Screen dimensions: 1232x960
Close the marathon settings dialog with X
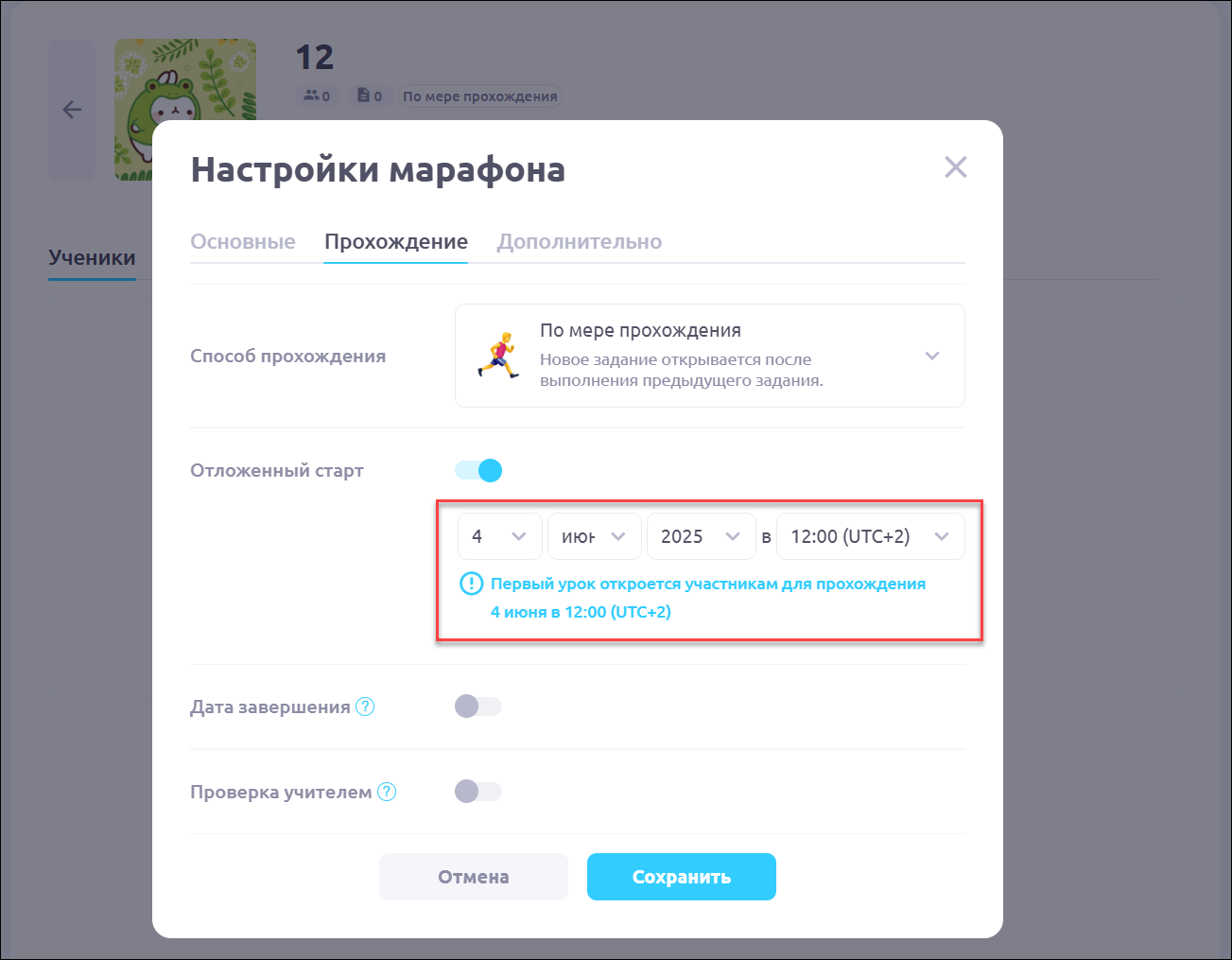956,167
